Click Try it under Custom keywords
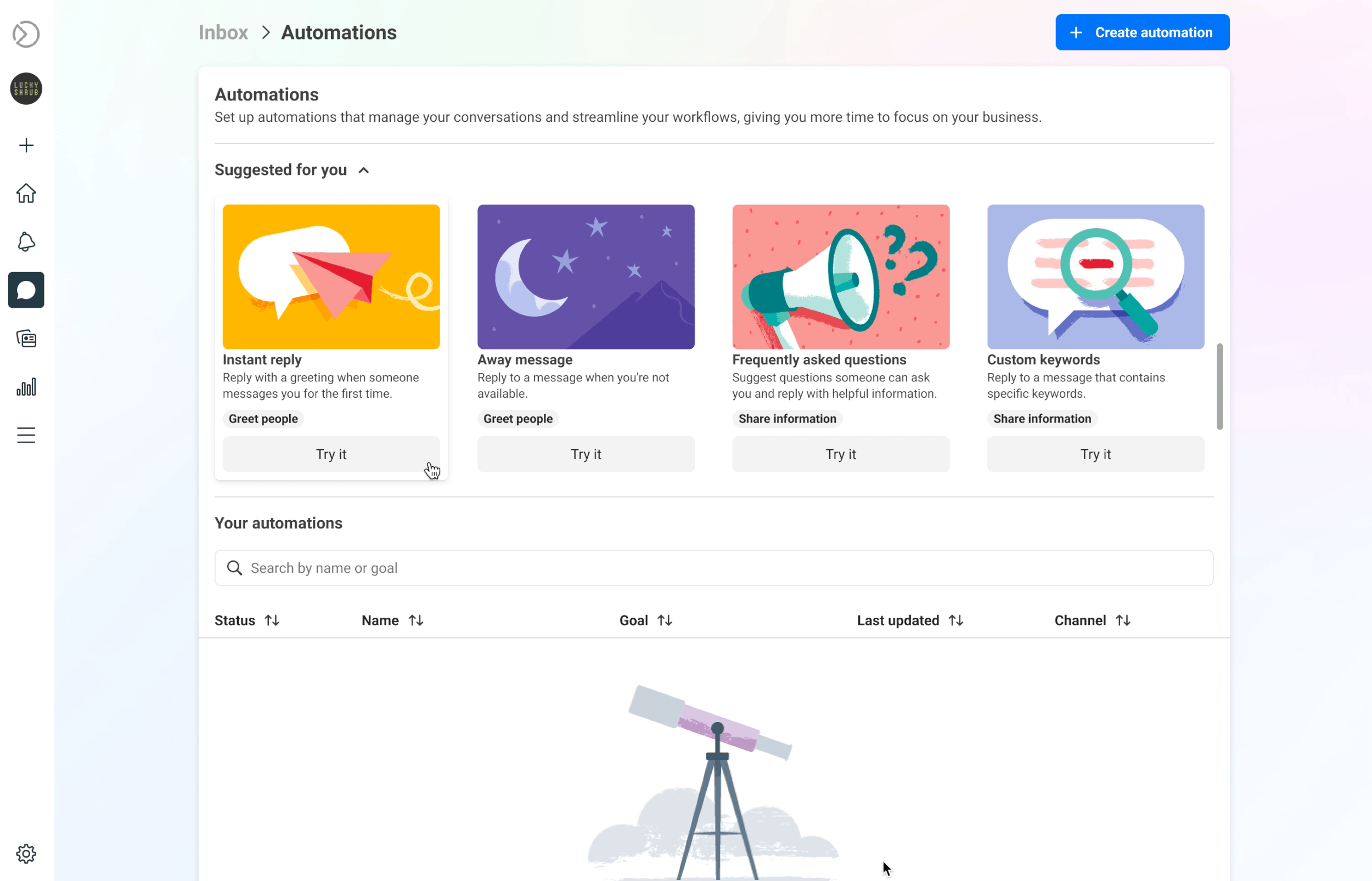1372x881 pixels. click(1095, 454)
